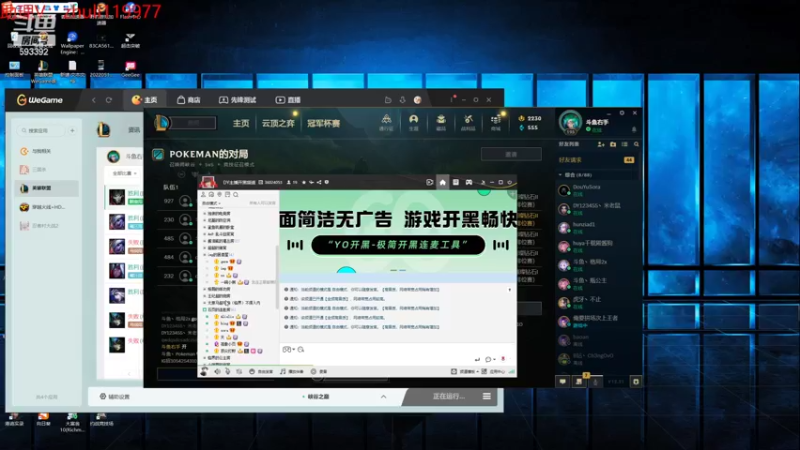Click the 应用中心 button in YY bottom bar
This screenshot has height=450, width=800.
point(493,371)
